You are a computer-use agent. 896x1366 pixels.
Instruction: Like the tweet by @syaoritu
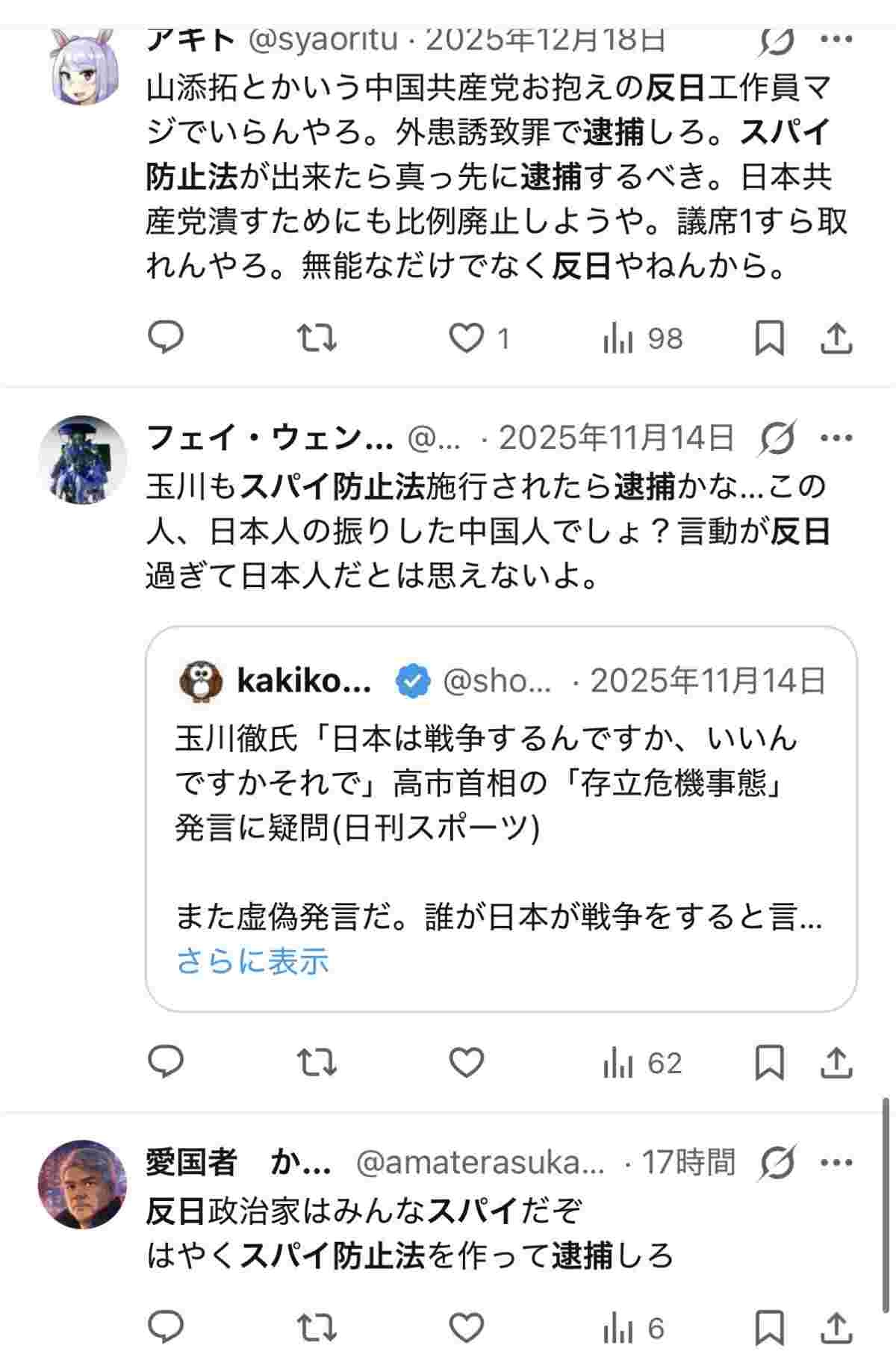click(467, 340)
